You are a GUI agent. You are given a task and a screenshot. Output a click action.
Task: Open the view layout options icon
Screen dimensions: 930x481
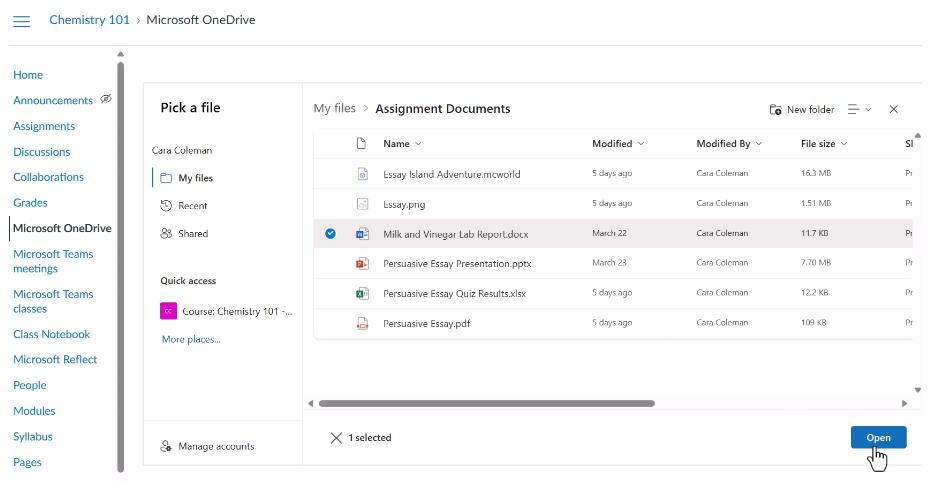coord(859,109)
